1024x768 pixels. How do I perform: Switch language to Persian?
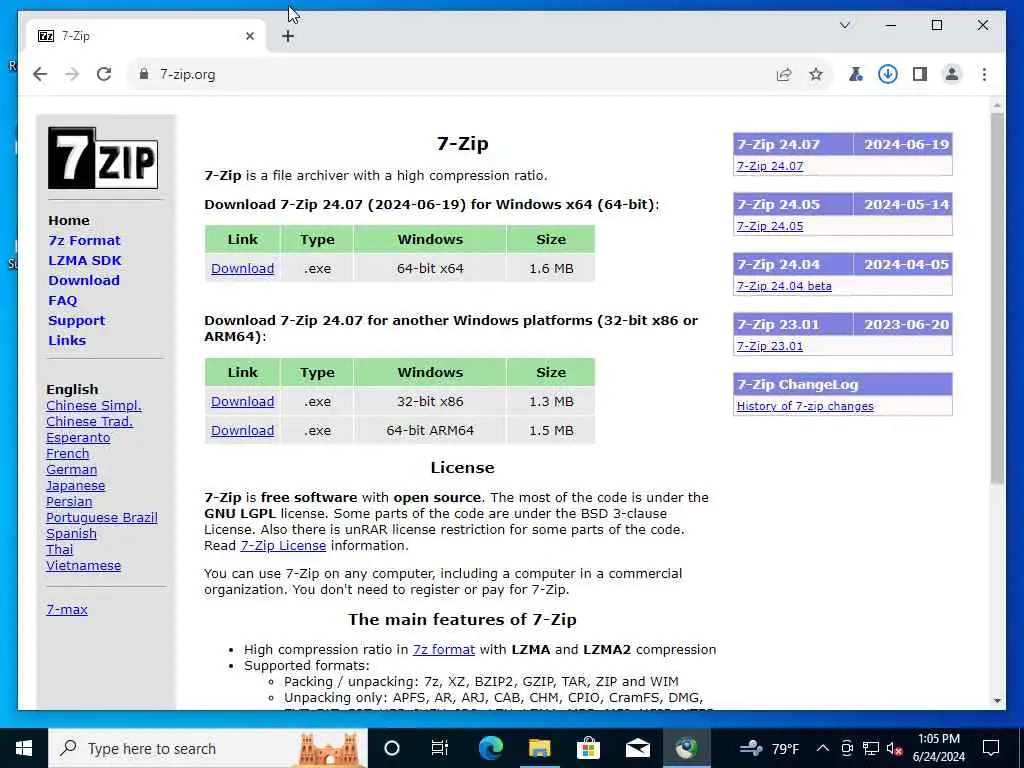pyautogui.click(x=69, y=502)
